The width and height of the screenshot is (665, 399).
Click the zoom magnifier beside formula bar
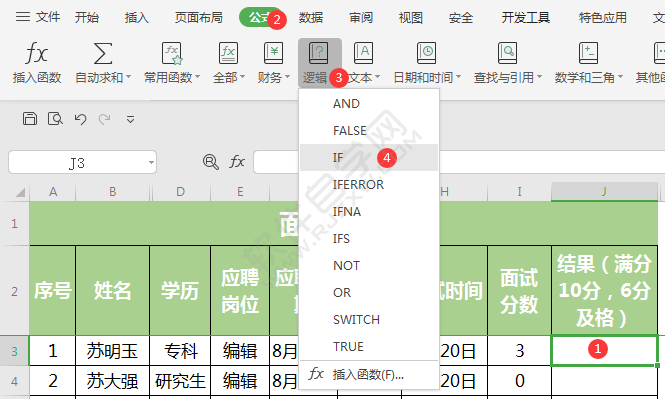pos(210,162)
